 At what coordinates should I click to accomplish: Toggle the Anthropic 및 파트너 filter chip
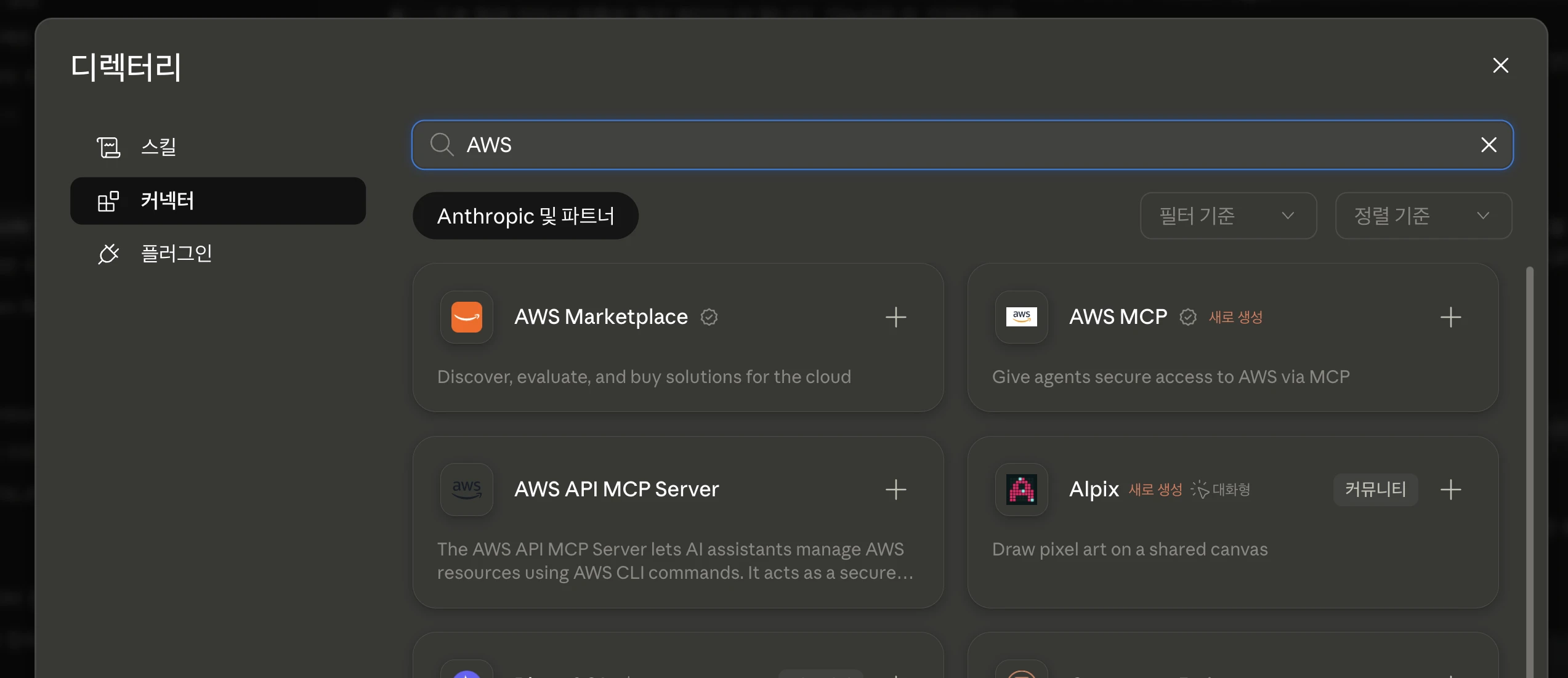point(525,216)
